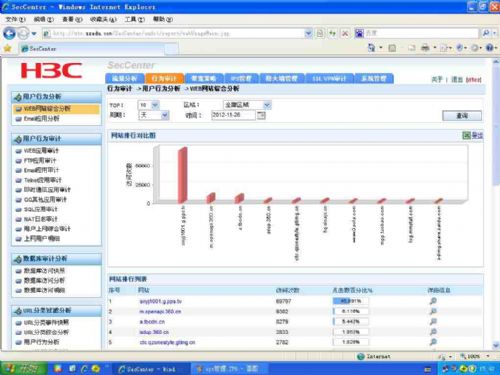Click the favorites star icon
This screenshot has height=375, width=500.
click(7, 49)
